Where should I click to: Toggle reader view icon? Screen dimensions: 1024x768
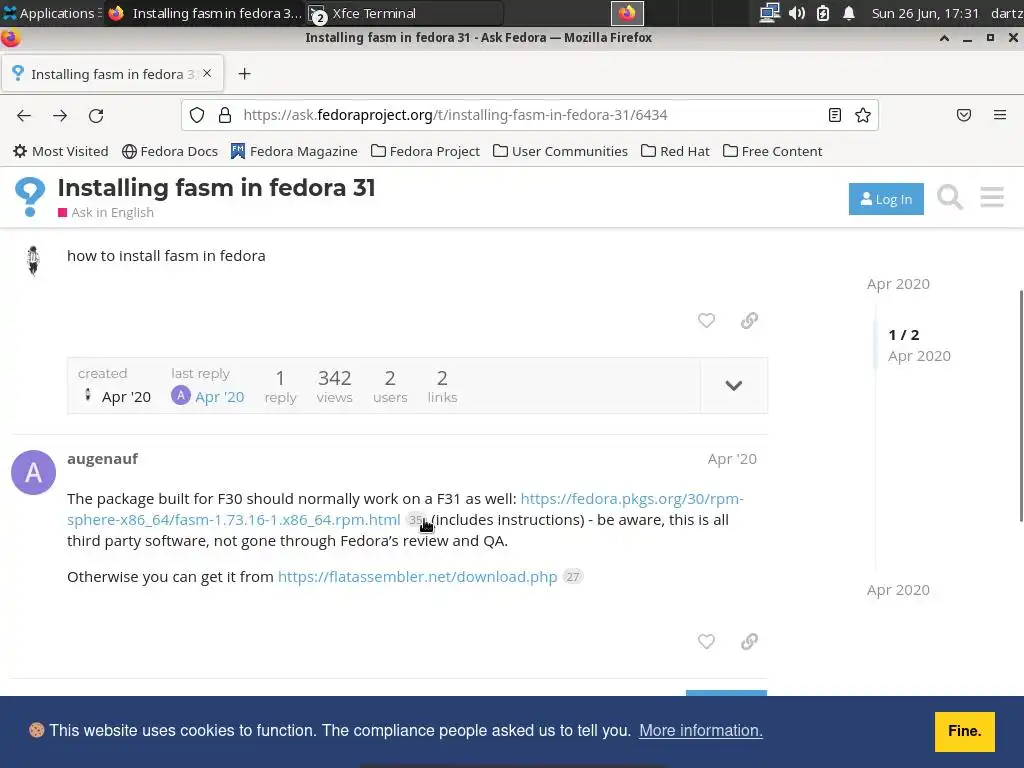point(835,116)
